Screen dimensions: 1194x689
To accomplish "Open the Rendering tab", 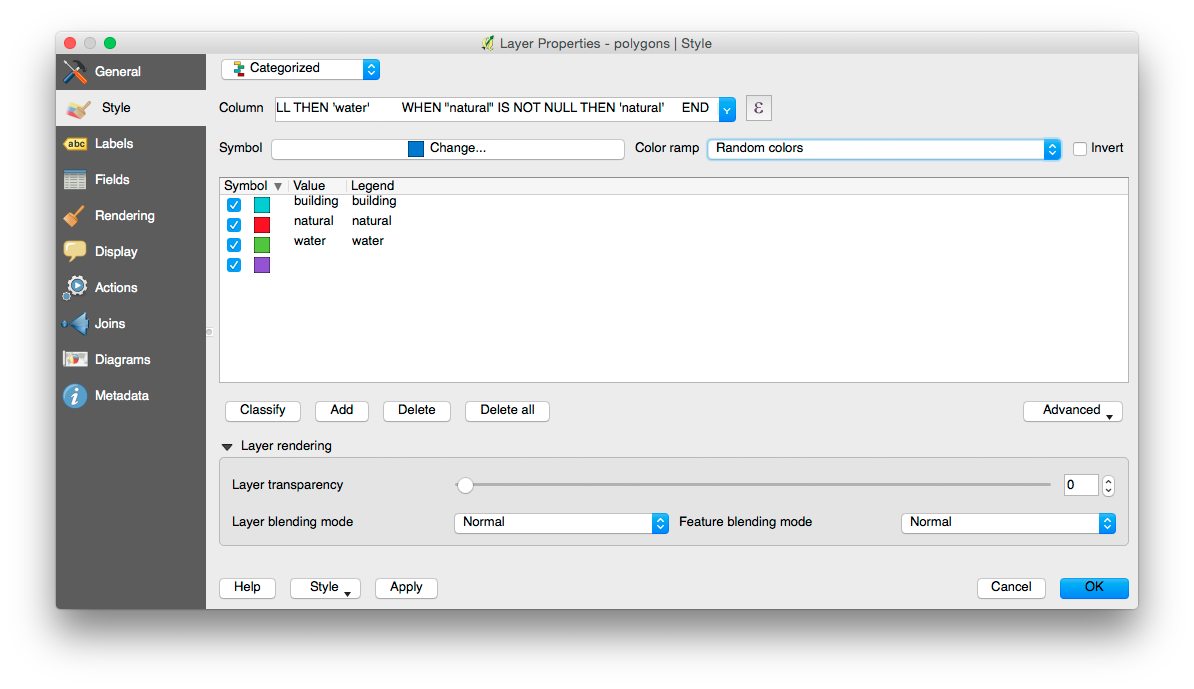I will pyautogui.click(x=131, y=216).
